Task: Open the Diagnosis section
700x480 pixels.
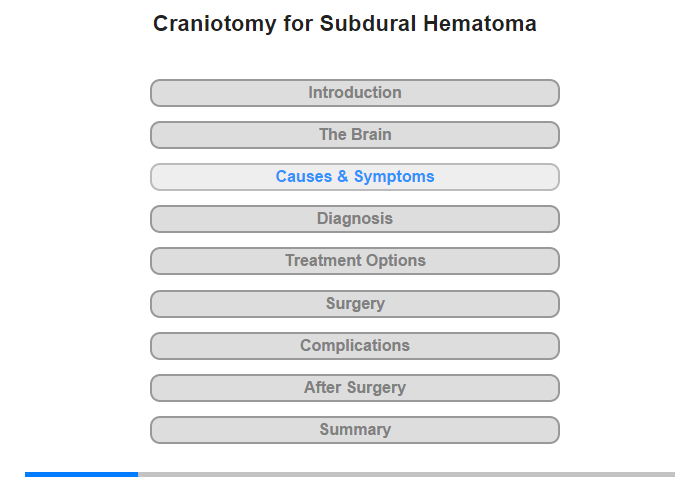Action: tap(354, 219)
